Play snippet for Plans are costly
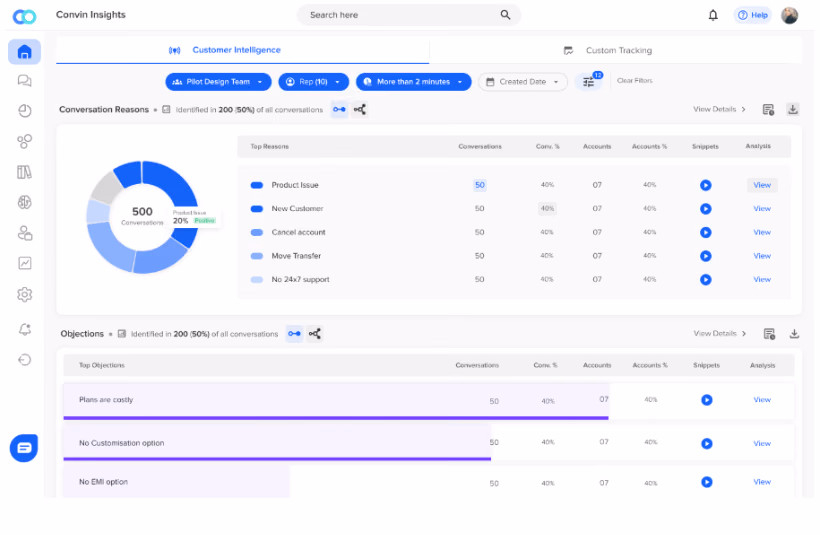 (707, 400)
